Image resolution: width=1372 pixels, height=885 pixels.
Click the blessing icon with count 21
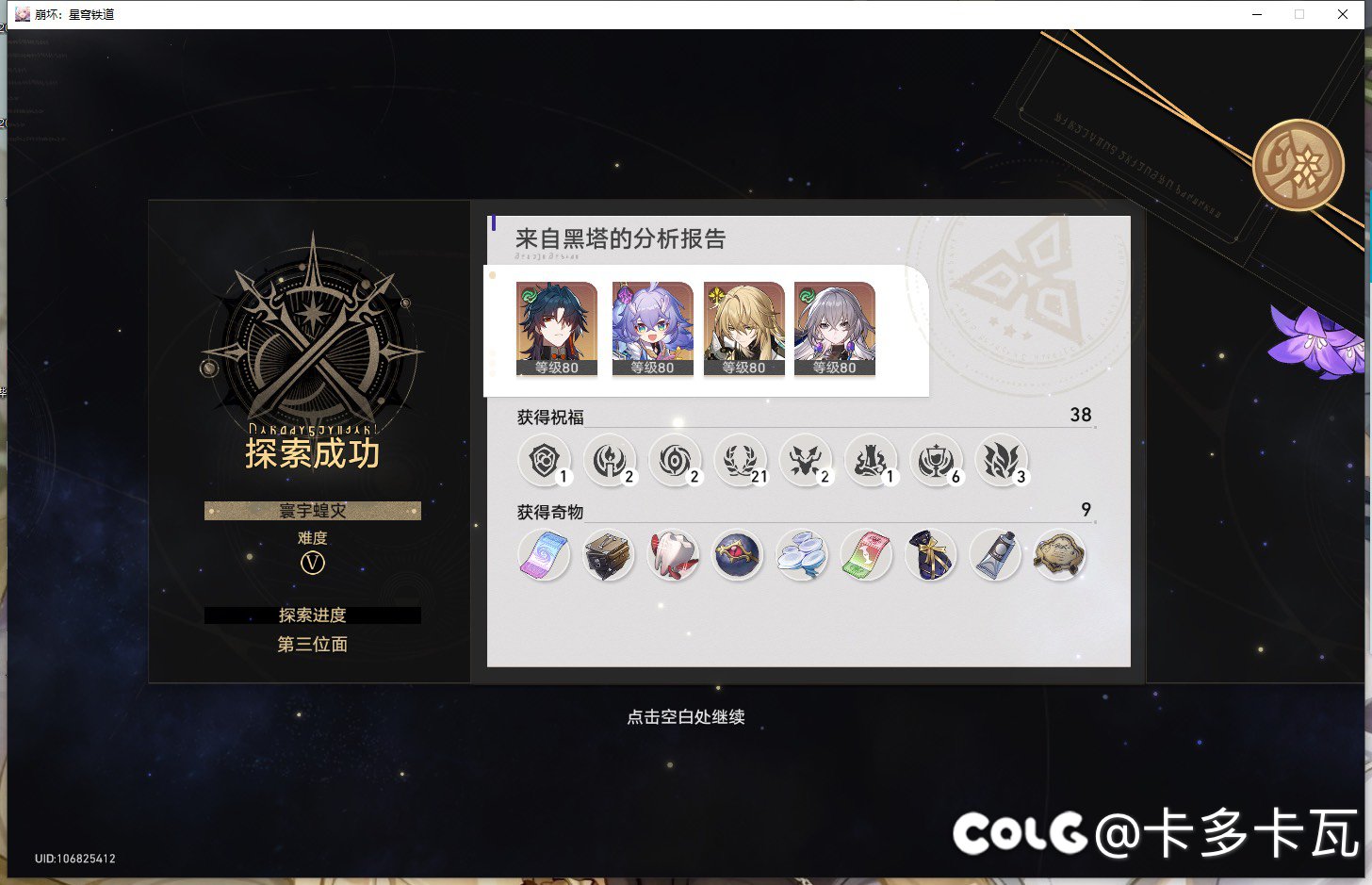coord(741,461)
